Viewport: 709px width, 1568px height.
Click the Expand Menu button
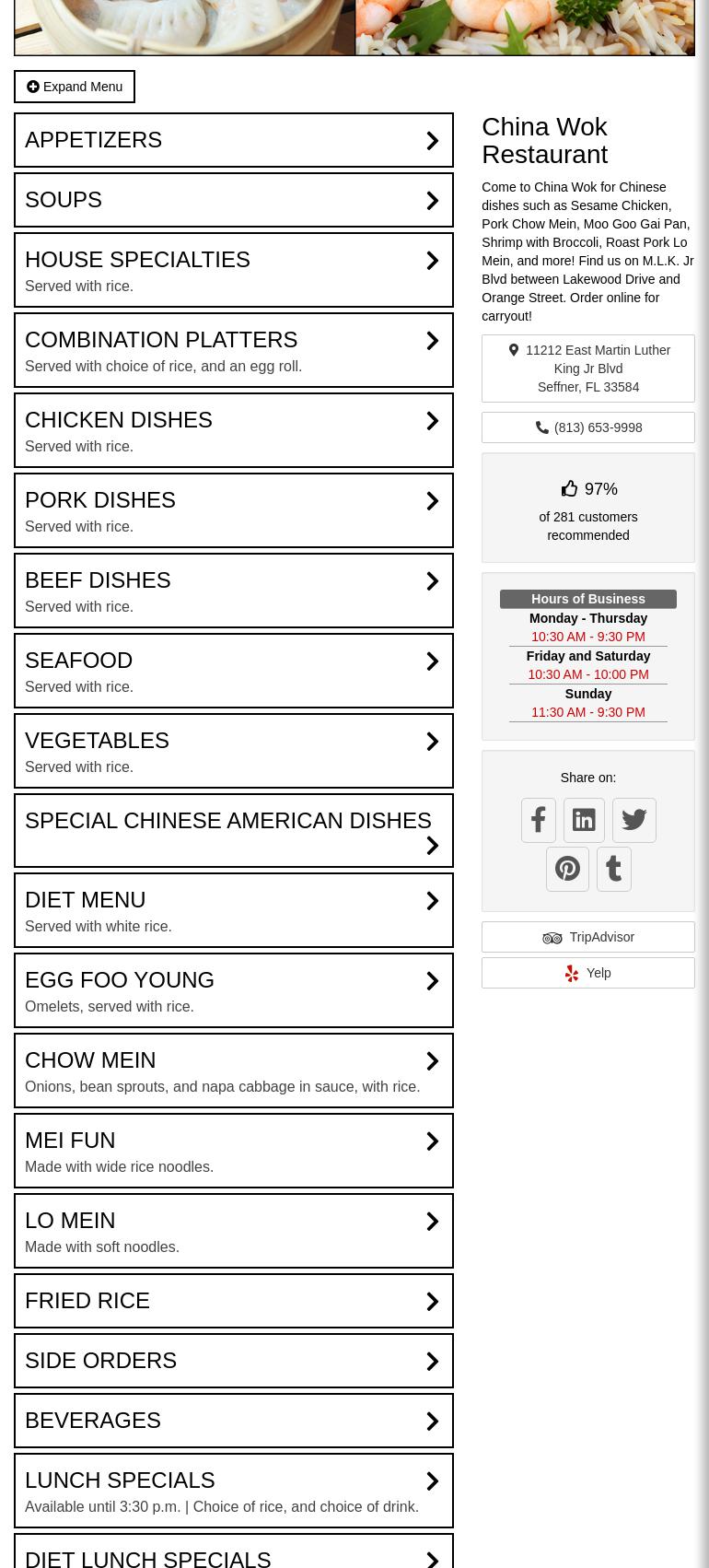coord(75,87)
